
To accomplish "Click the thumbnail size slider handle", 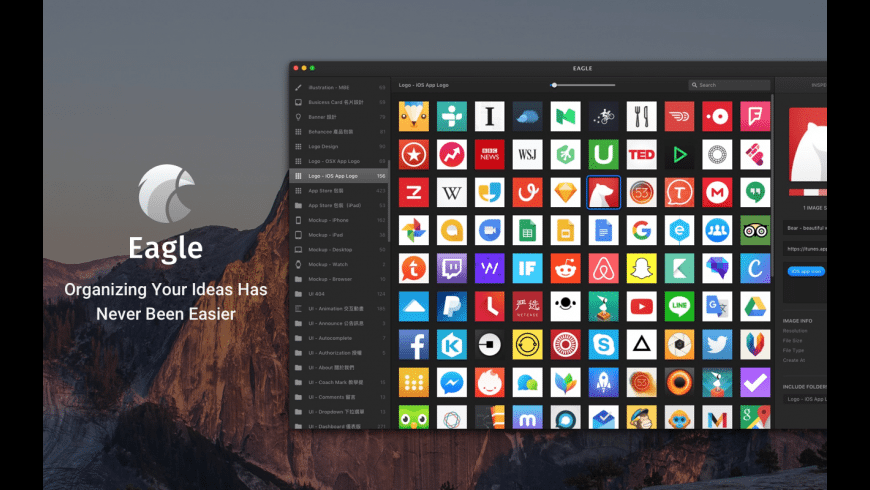I will [554, 85].
